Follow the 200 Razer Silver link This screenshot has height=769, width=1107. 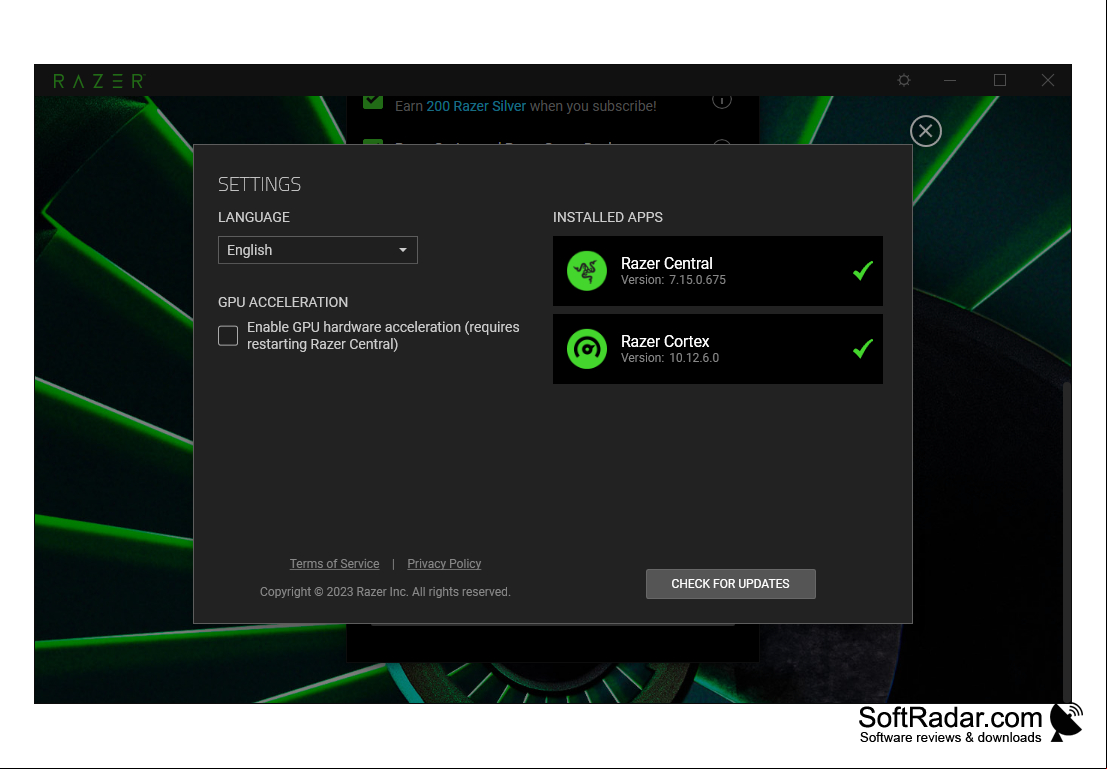(476, 106)
